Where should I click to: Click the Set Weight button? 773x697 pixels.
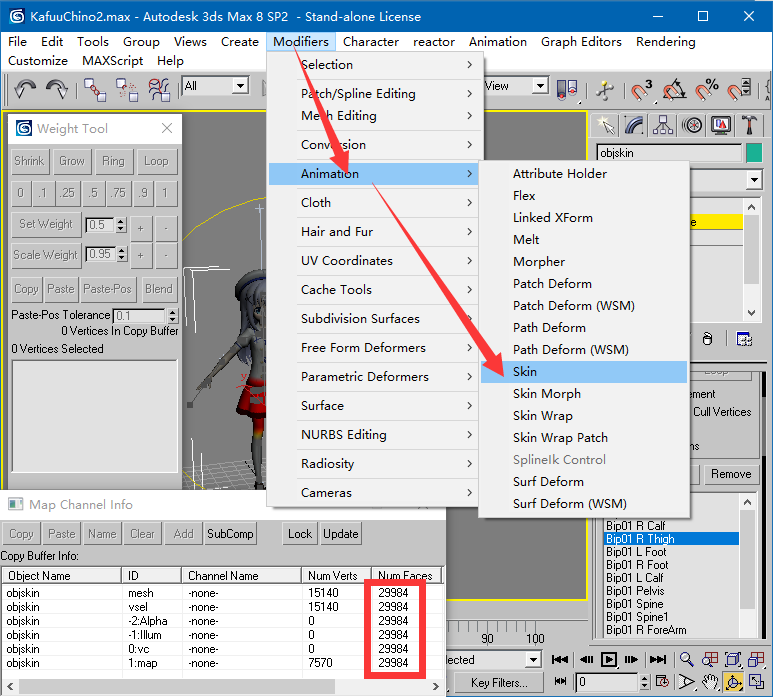click(x=46, y=224)
